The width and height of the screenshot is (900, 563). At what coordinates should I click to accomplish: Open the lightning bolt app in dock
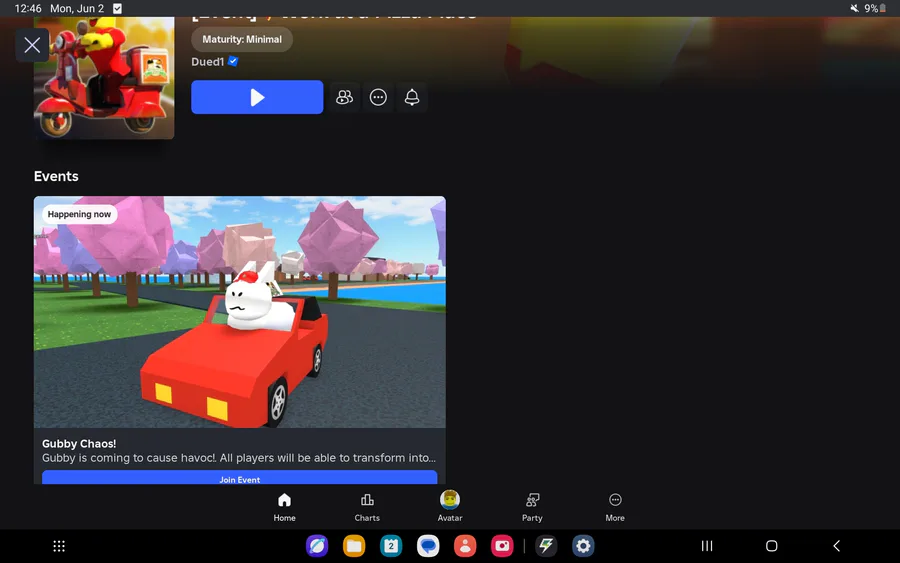[546, 546]
